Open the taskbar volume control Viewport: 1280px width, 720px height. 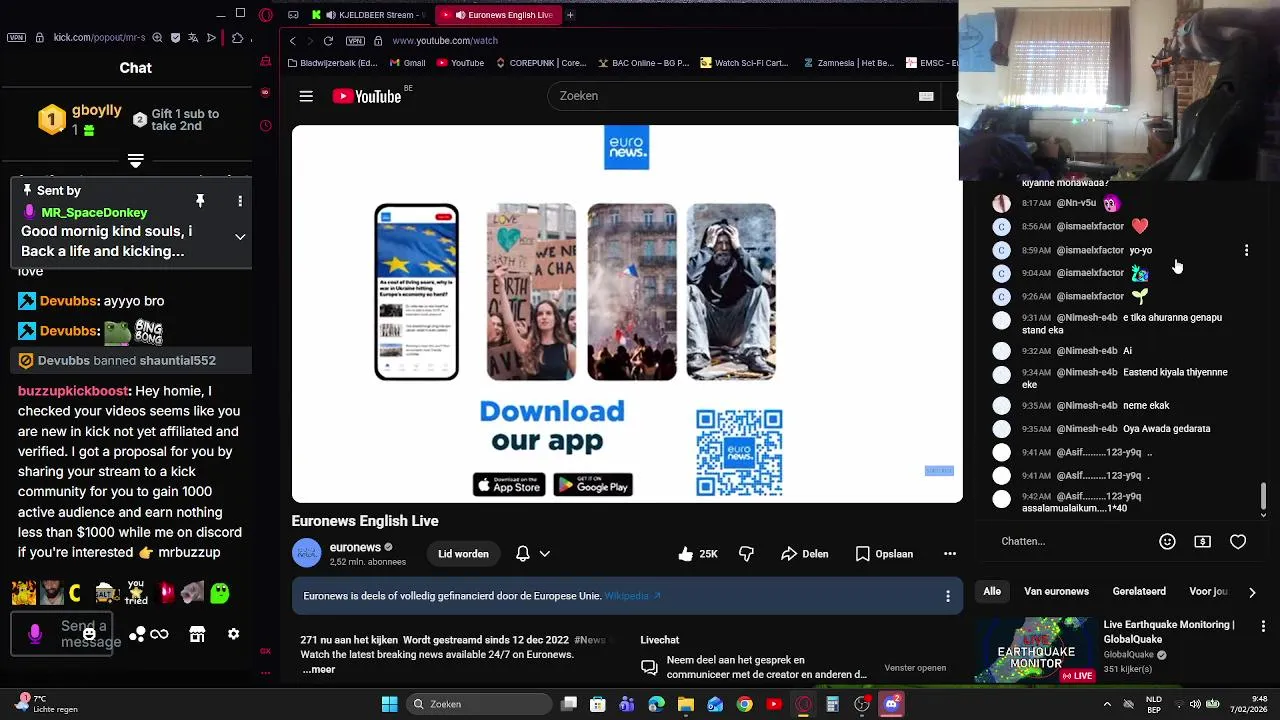(1195, 704)
